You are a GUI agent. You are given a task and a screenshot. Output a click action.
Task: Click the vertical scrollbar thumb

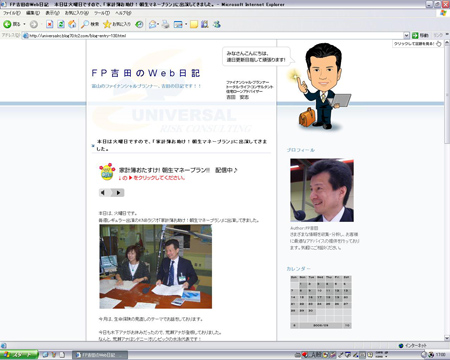[x=447, y=94]
